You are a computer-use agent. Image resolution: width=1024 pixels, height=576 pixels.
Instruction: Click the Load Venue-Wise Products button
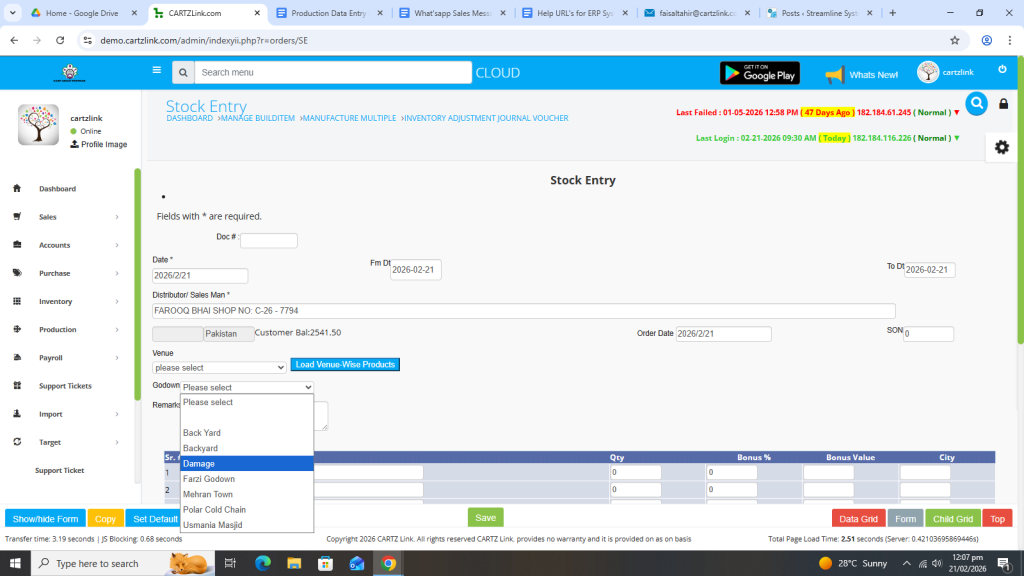(x=345, y=365)
